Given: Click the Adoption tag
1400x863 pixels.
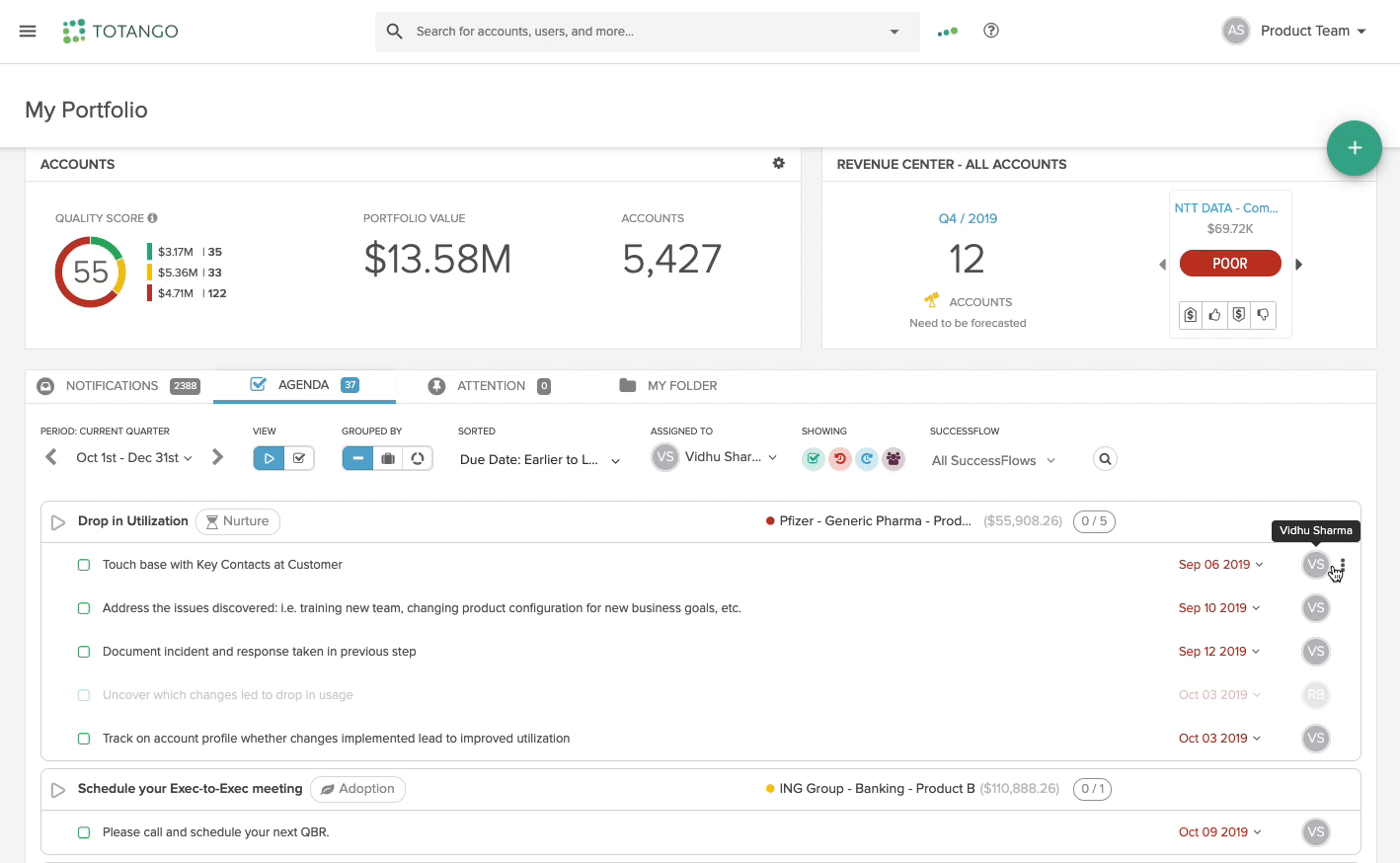Looking at the screenshot, I should (357, 789).
